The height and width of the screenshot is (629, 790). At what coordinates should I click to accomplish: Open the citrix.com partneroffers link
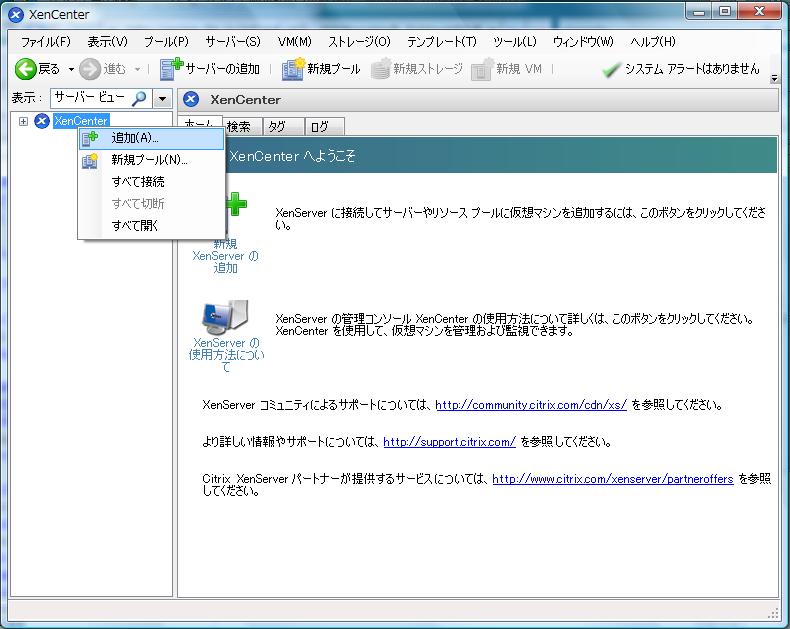pyautogui.click(x=613, y=479)
